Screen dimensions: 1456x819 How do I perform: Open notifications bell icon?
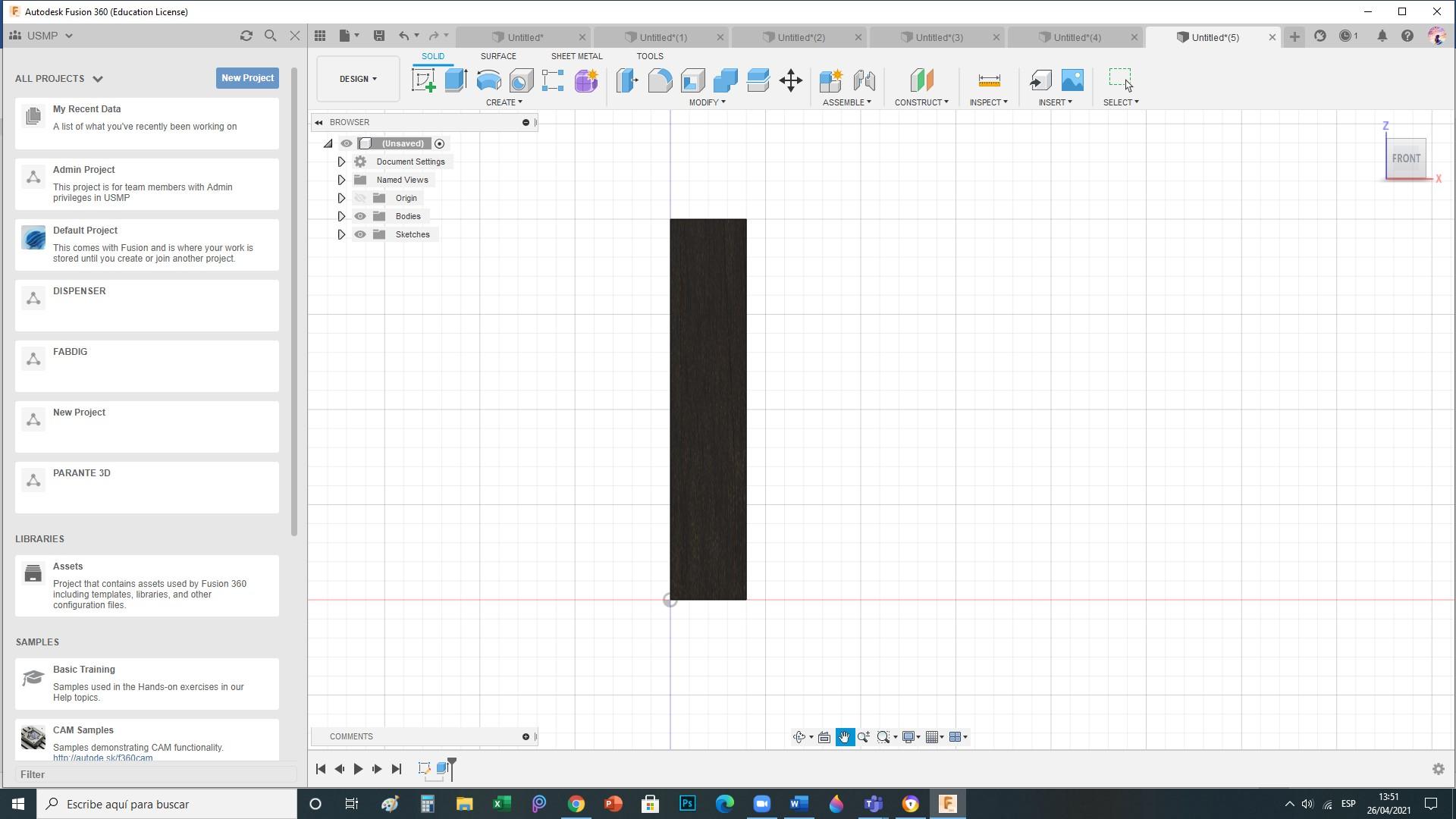click(x=1382, y=36)
